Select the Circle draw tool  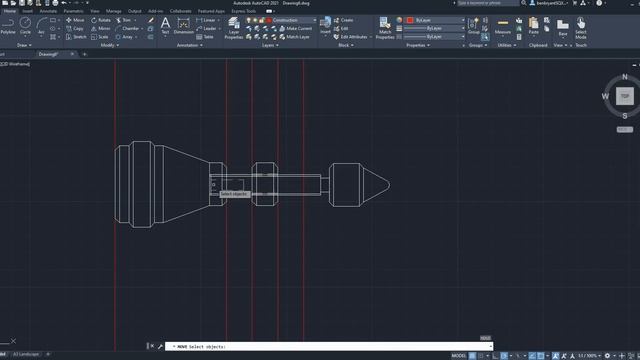(25, 26)
